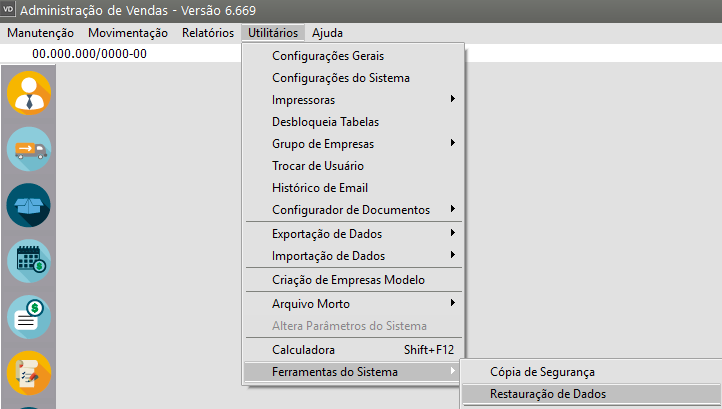Viewport: 722px width, 409px height.
Task: Click Desbloqueia Tabelas entry
Action: coord(325,122)
